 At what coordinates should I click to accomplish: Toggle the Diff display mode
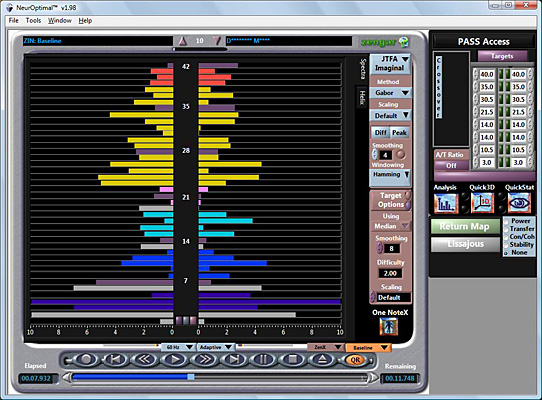click(x=381, y=133)
